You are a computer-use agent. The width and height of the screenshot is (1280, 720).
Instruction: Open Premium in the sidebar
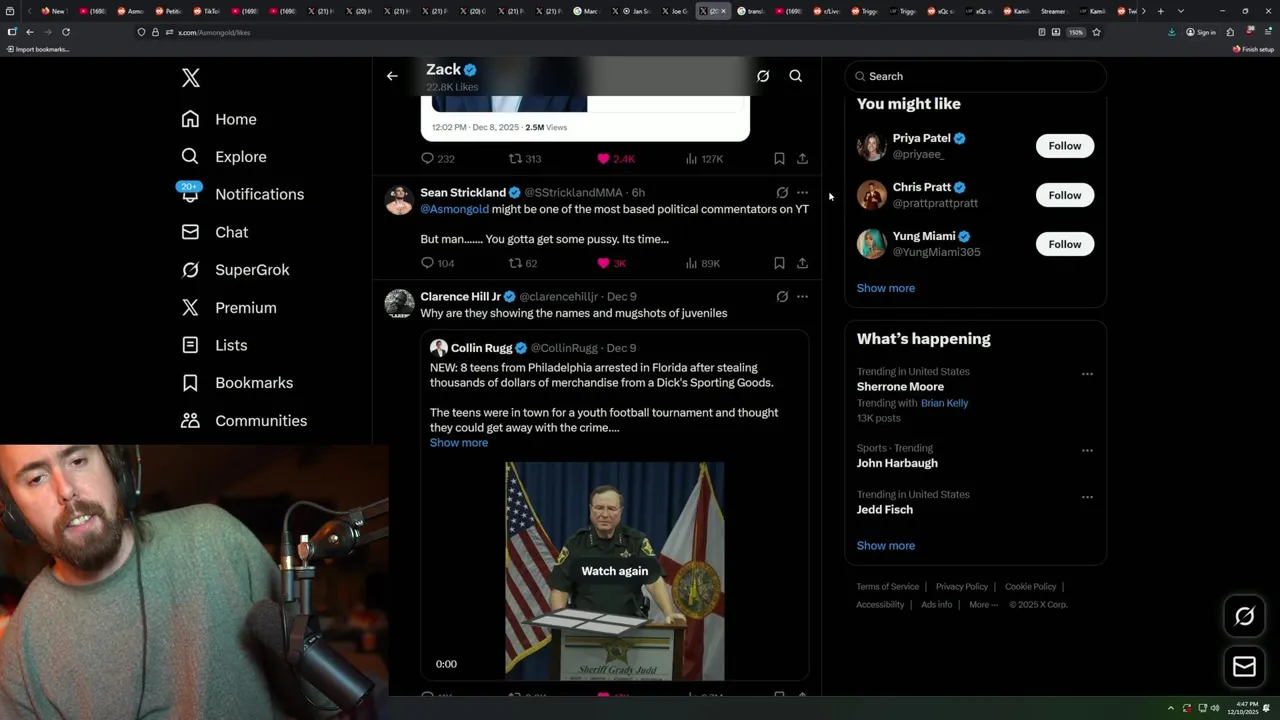coord(228,308)
